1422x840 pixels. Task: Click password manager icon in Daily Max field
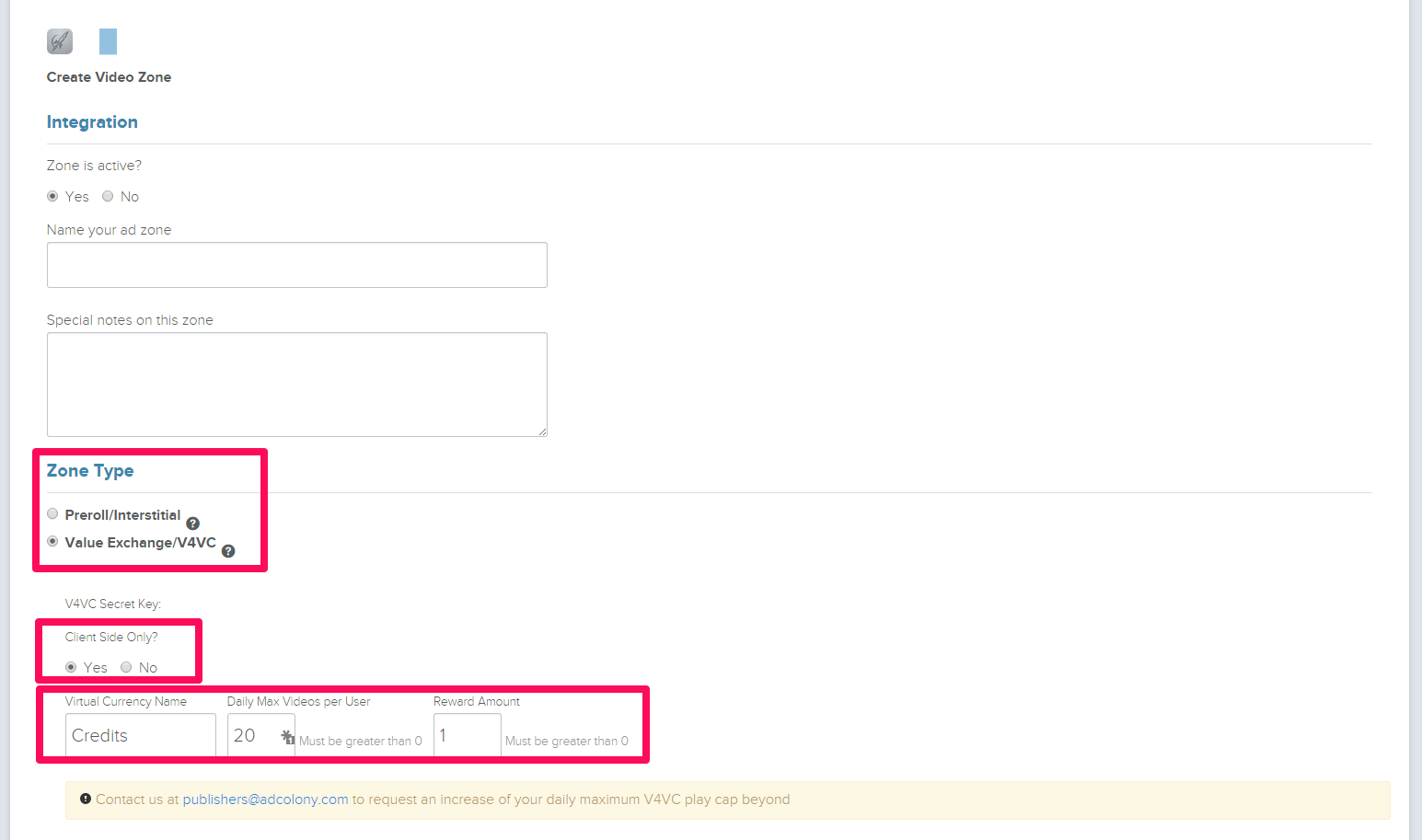[288, 737]
